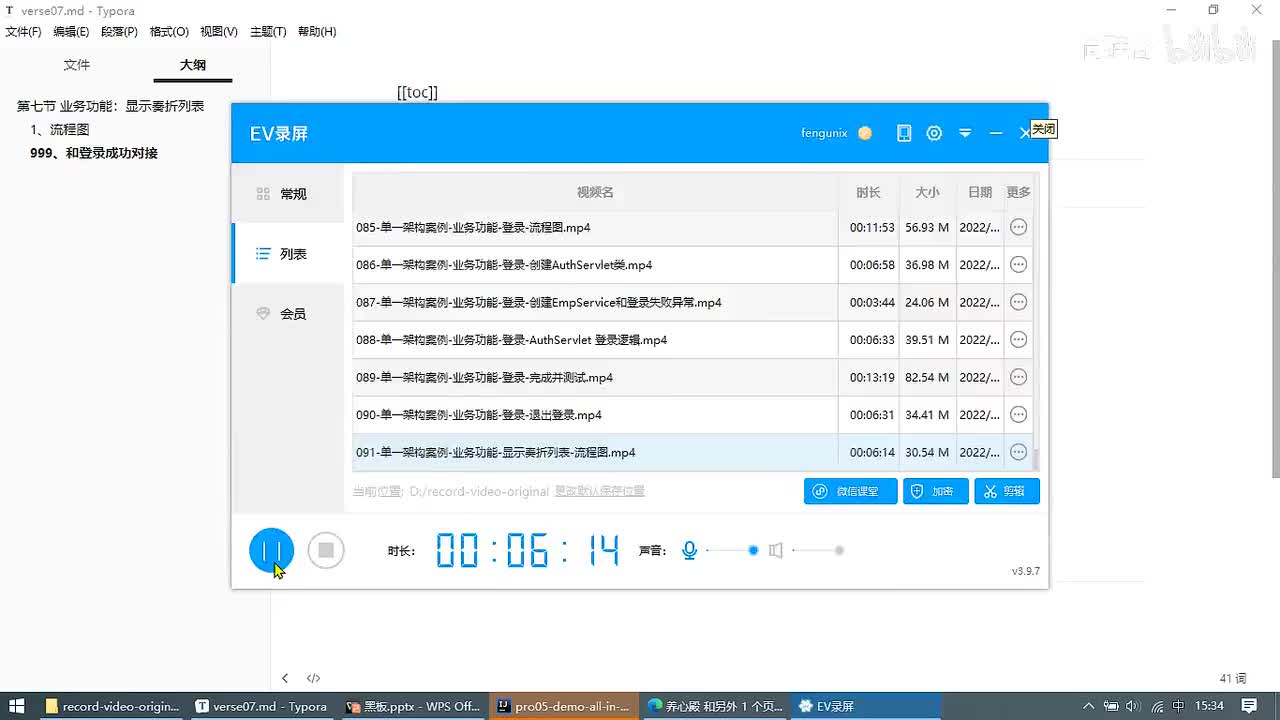
Task: Click the fengunix user coin icon
Action: 865,133
